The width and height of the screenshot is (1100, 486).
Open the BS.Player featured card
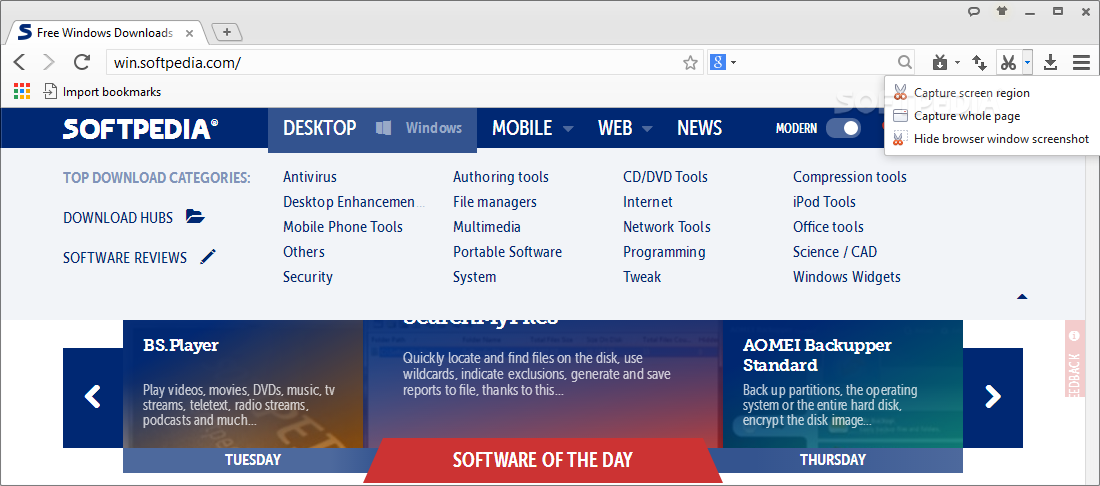243,384
